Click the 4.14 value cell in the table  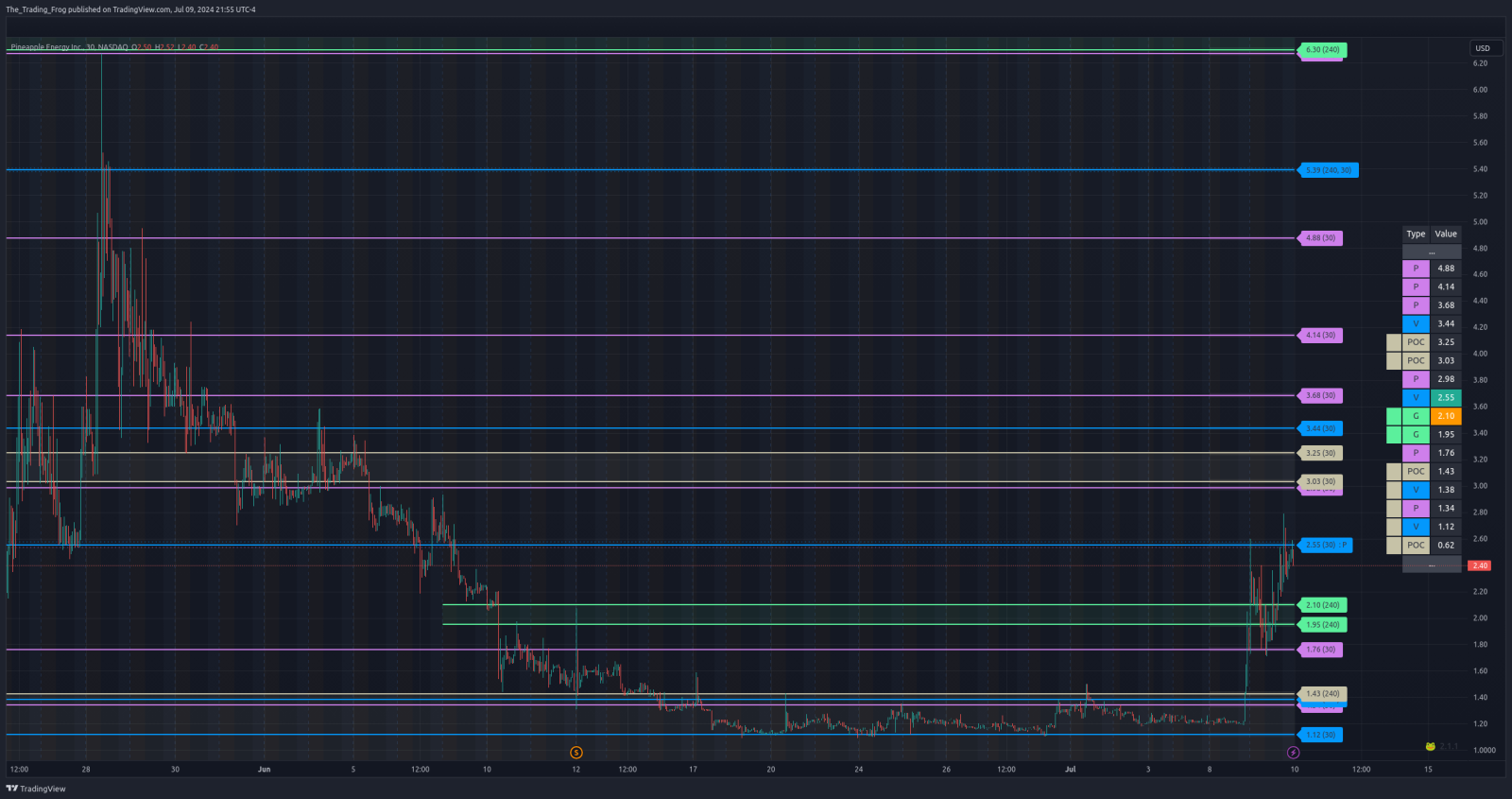click(1446, 287)
